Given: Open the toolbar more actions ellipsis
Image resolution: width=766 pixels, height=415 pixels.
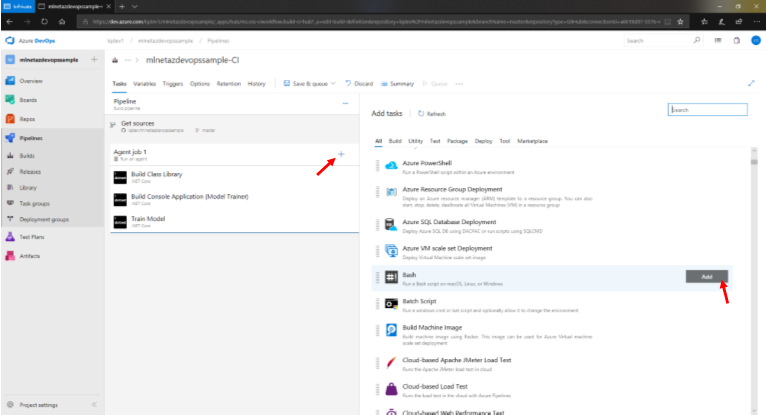Looking at the screenshot, I should (459, 84).
